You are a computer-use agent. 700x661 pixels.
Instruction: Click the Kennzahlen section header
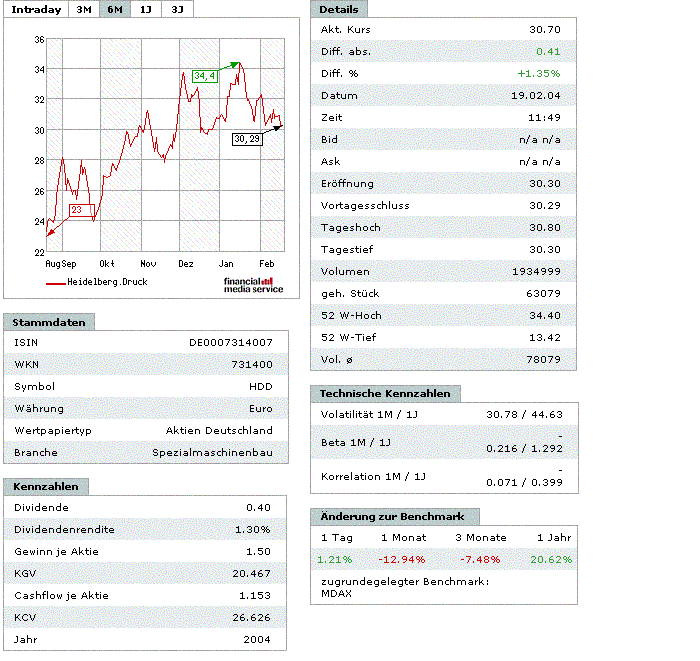click(x=47, y=486)
